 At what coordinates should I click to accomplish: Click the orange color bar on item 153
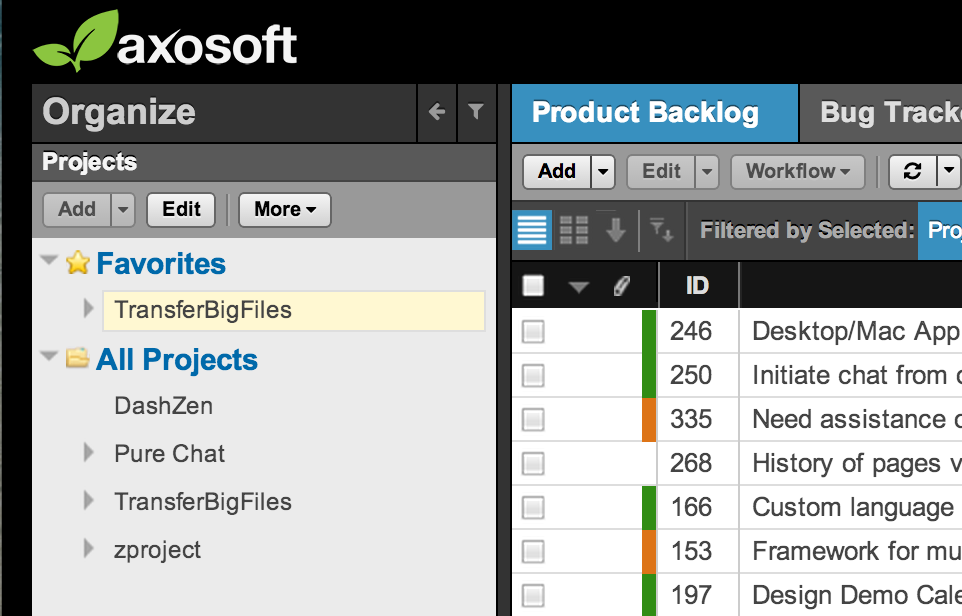coord(649,552)
